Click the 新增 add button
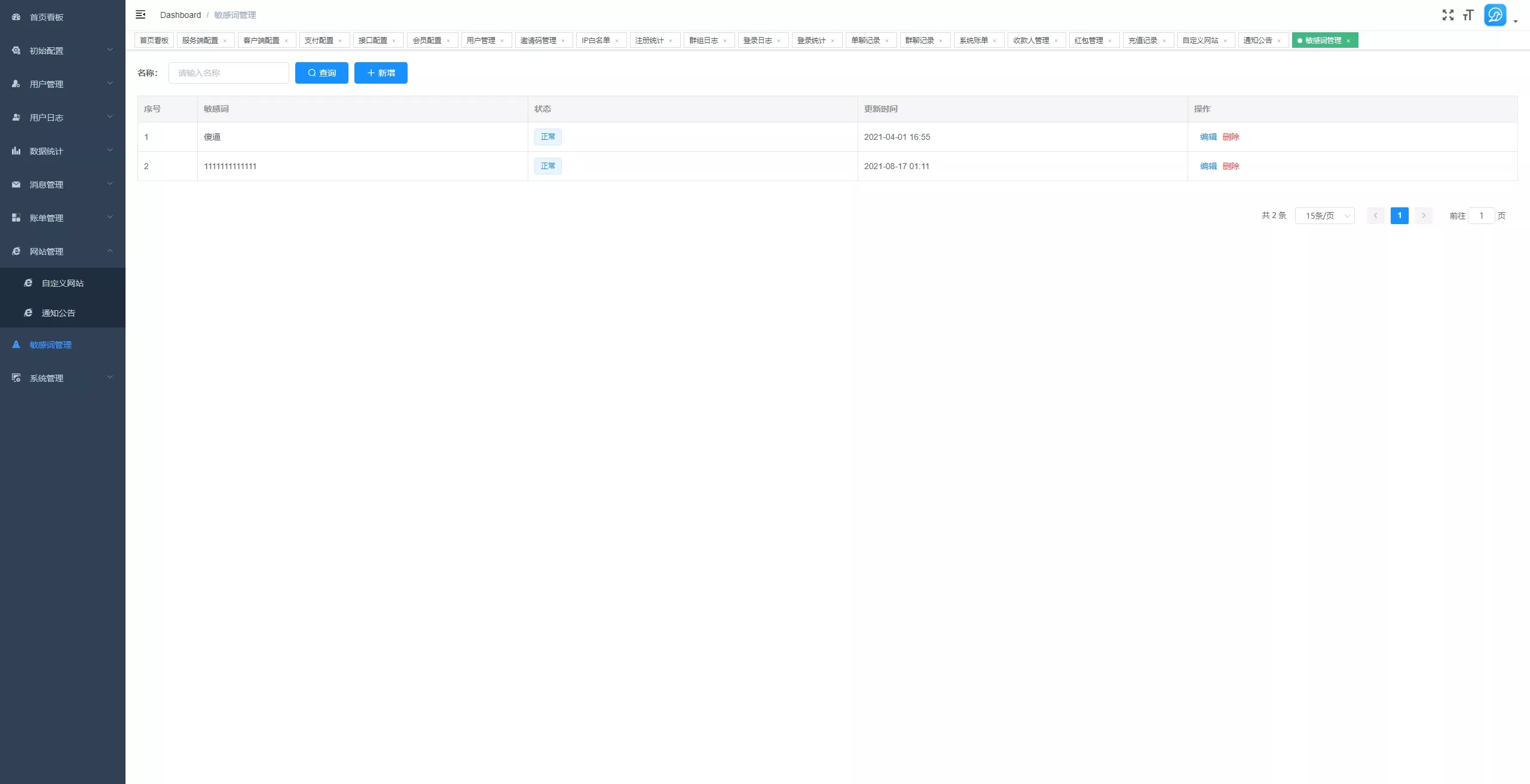This screenshot has height=784, width=1530. [x=381, y=73]
